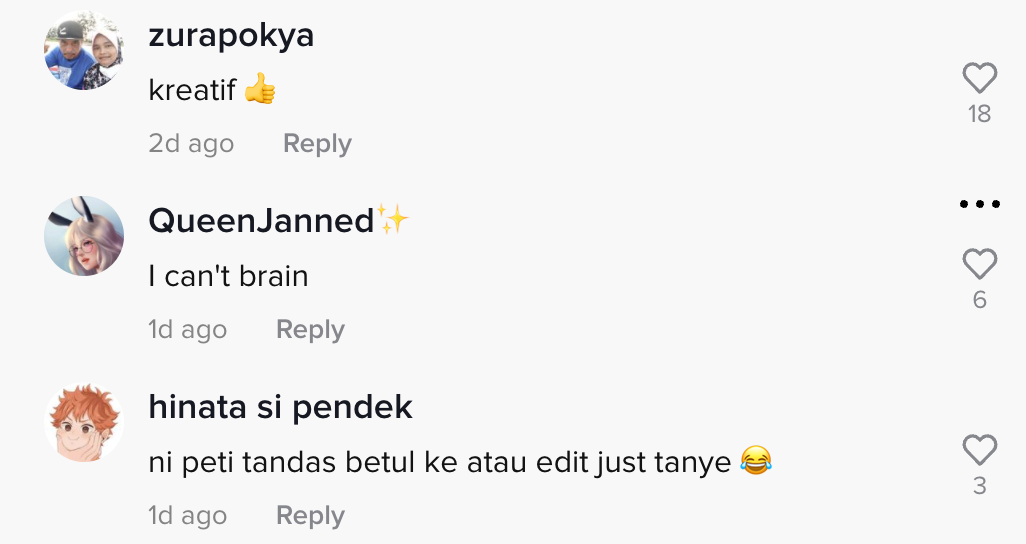Screen dimensions: 1026x544
Task: Go to hinata si pendek's username
Action: click(280, 407)
